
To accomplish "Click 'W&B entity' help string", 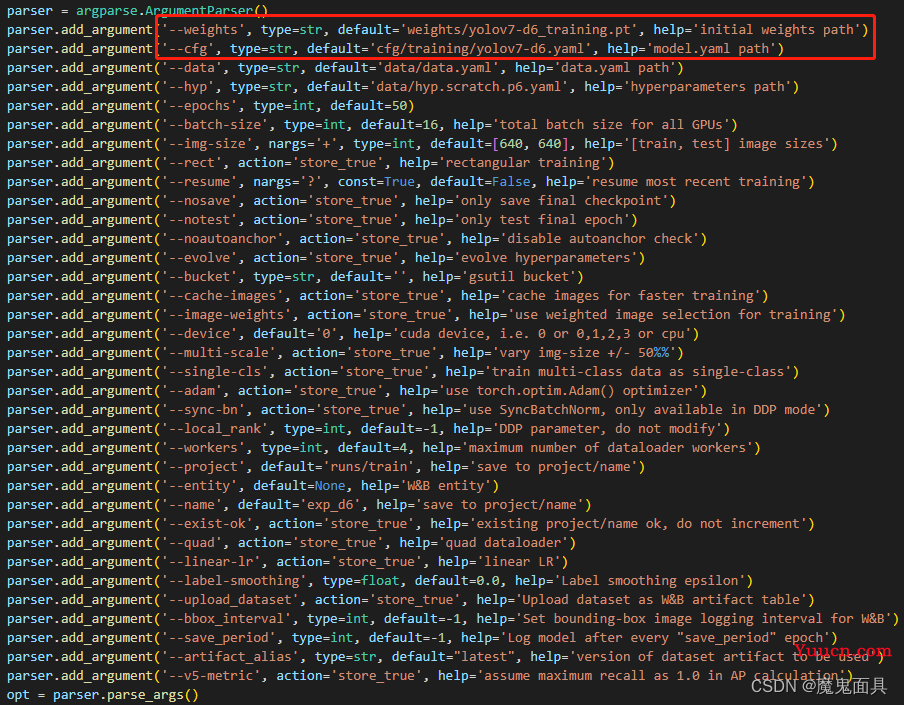I will click(x=446, y=487).
